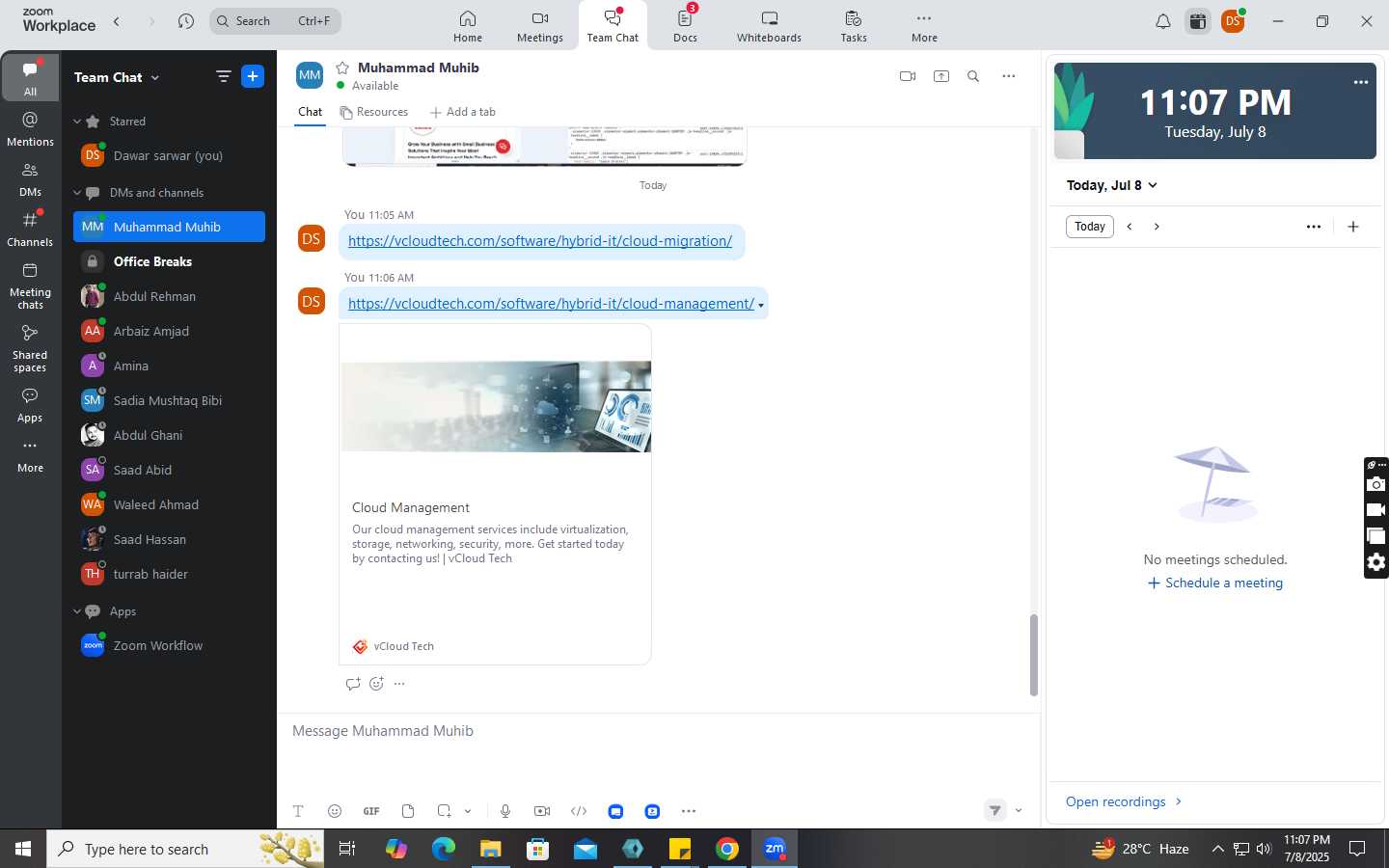Click the screenshot capture icon in composer
This screenshot has width=1389, height=868.
[444, 811]
